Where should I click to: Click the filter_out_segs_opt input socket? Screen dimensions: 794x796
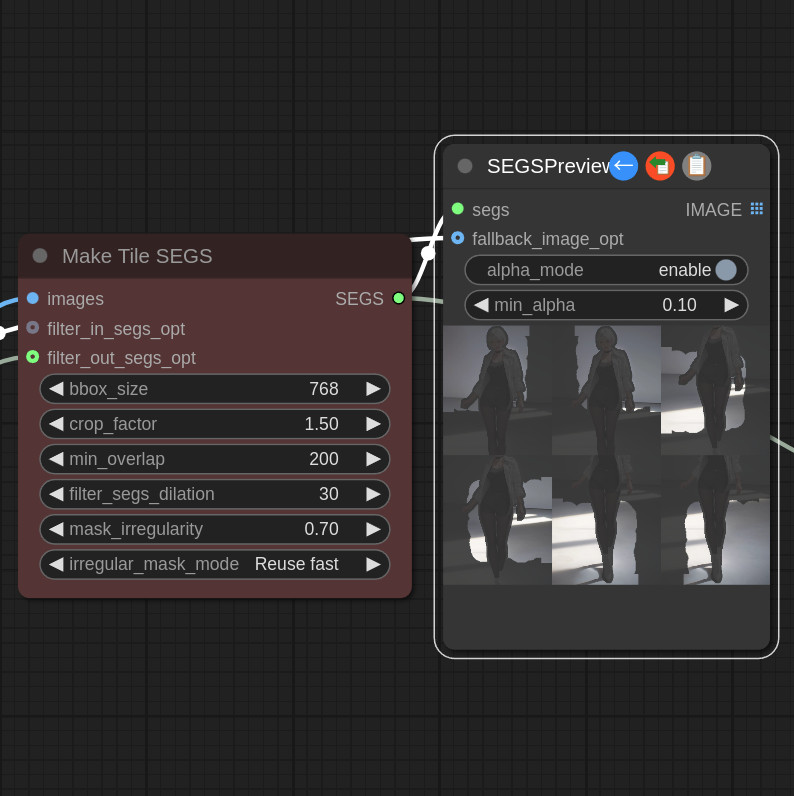point(33,357)
